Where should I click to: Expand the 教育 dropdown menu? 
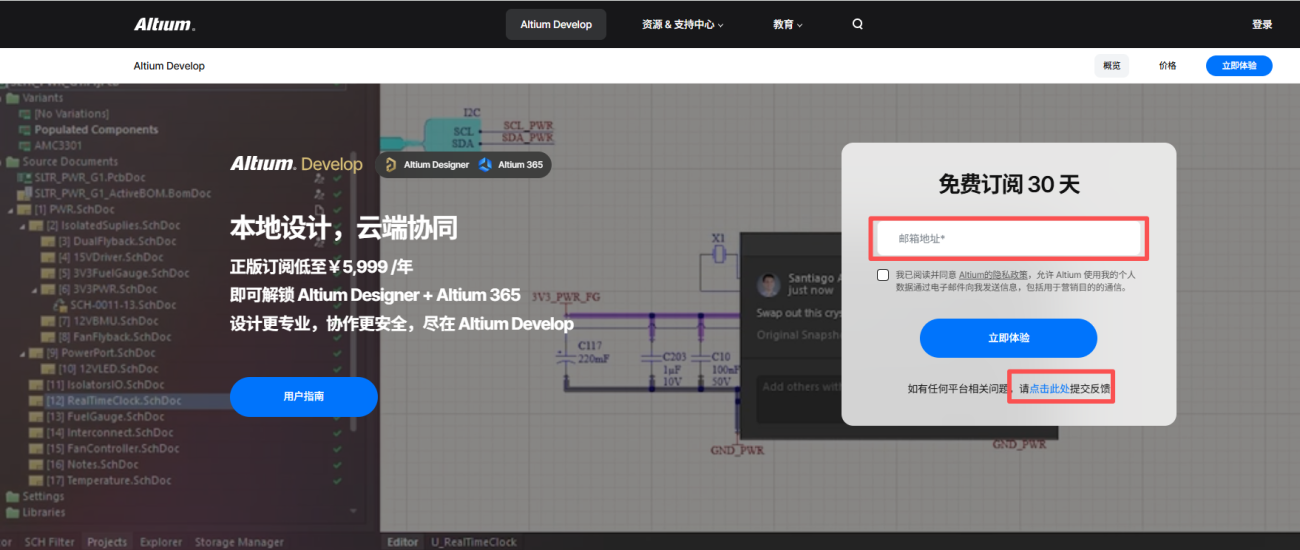(788, 24)
